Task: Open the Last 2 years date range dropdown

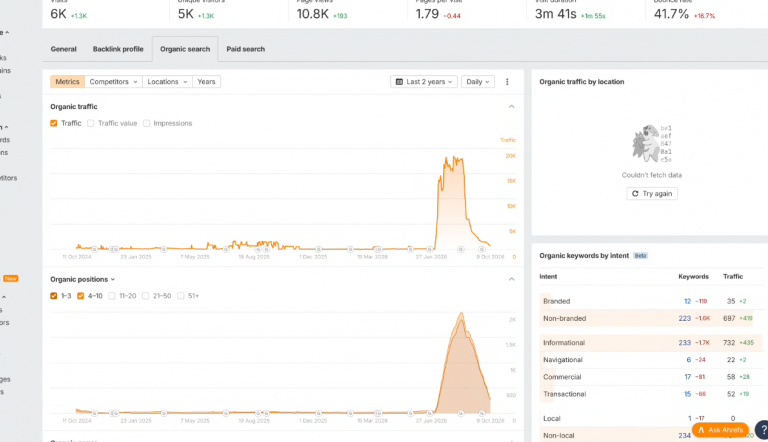Action: click(424, 82)
